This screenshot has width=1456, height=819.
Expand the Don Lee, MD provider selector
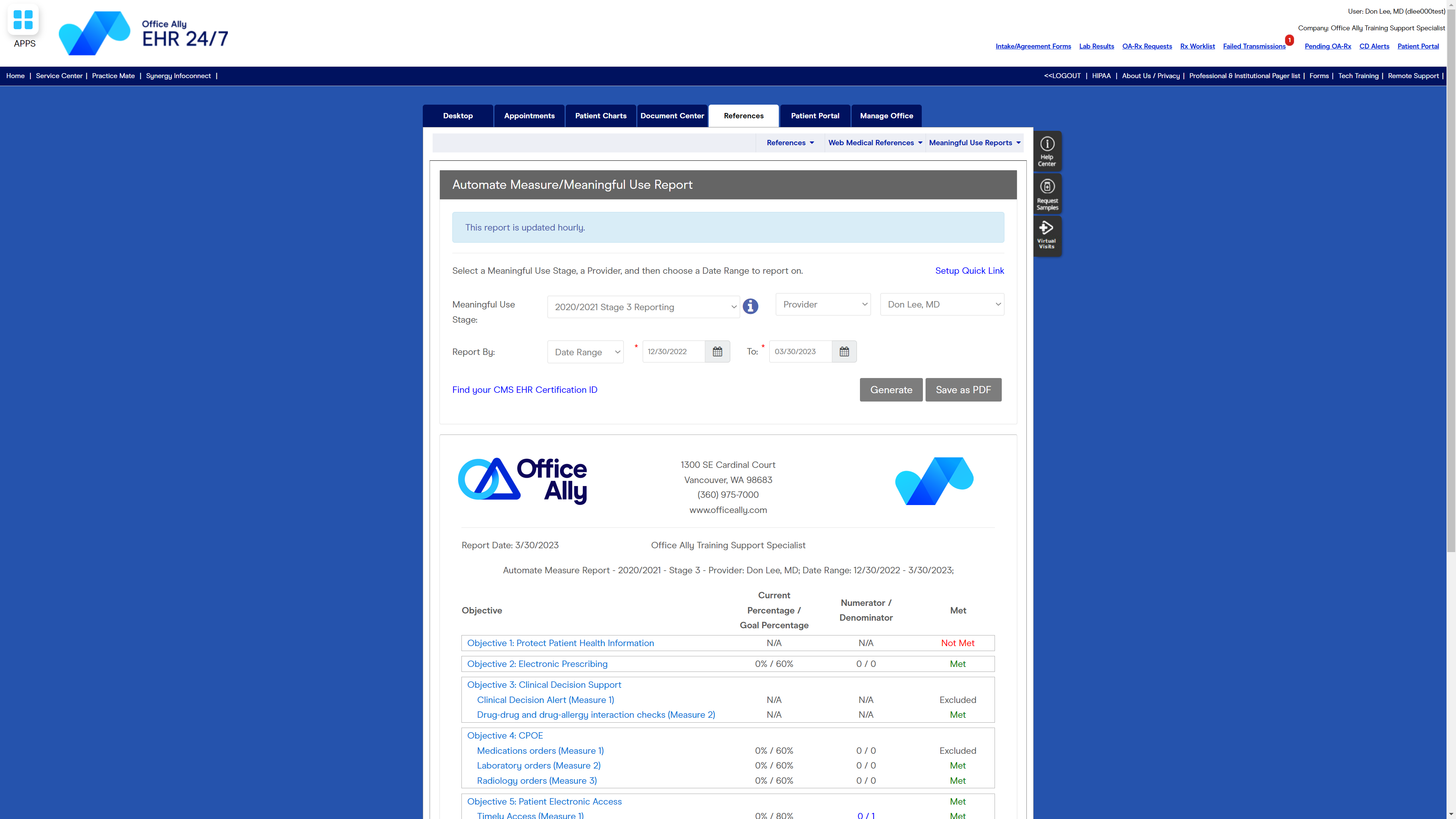pos(941,304)
